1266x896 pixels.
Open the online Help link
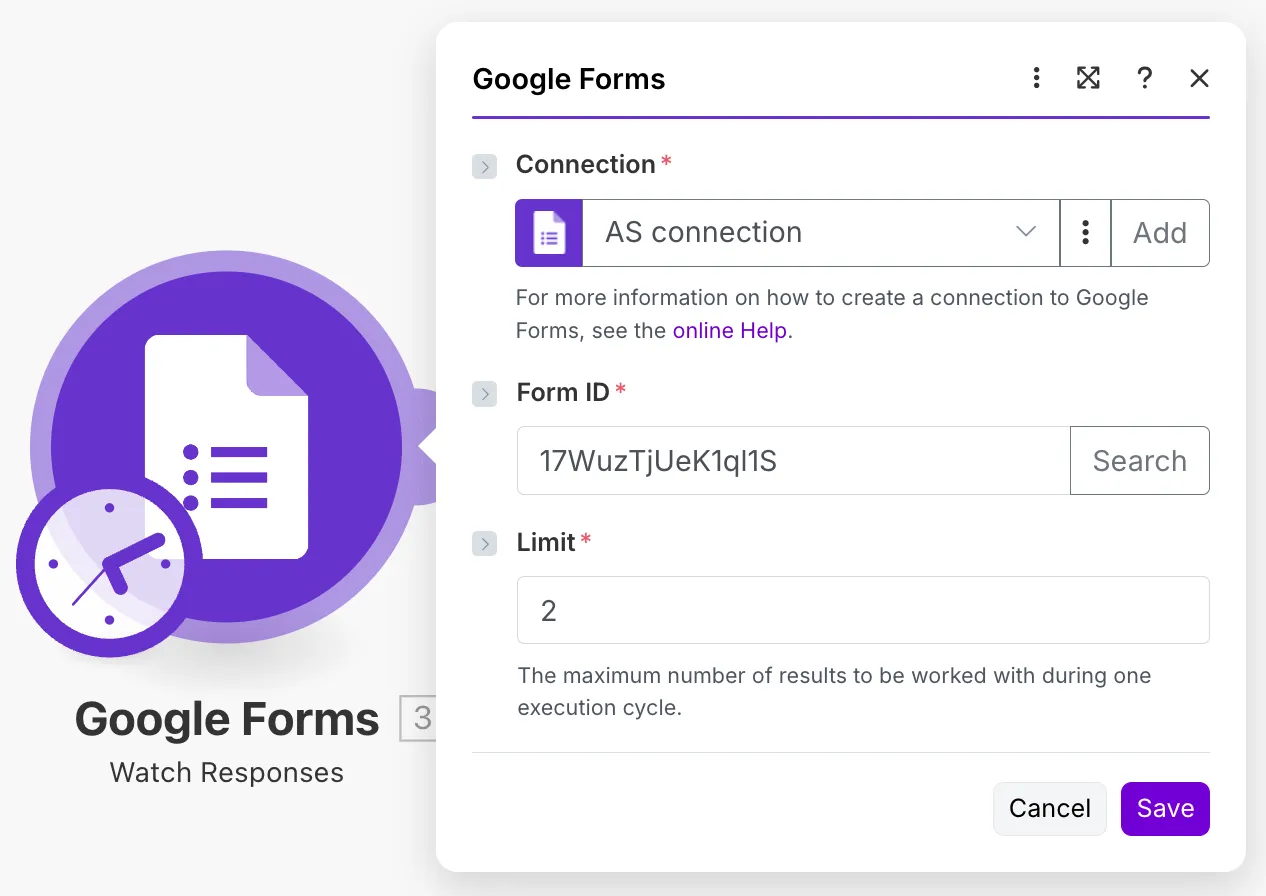click(730, 331)
